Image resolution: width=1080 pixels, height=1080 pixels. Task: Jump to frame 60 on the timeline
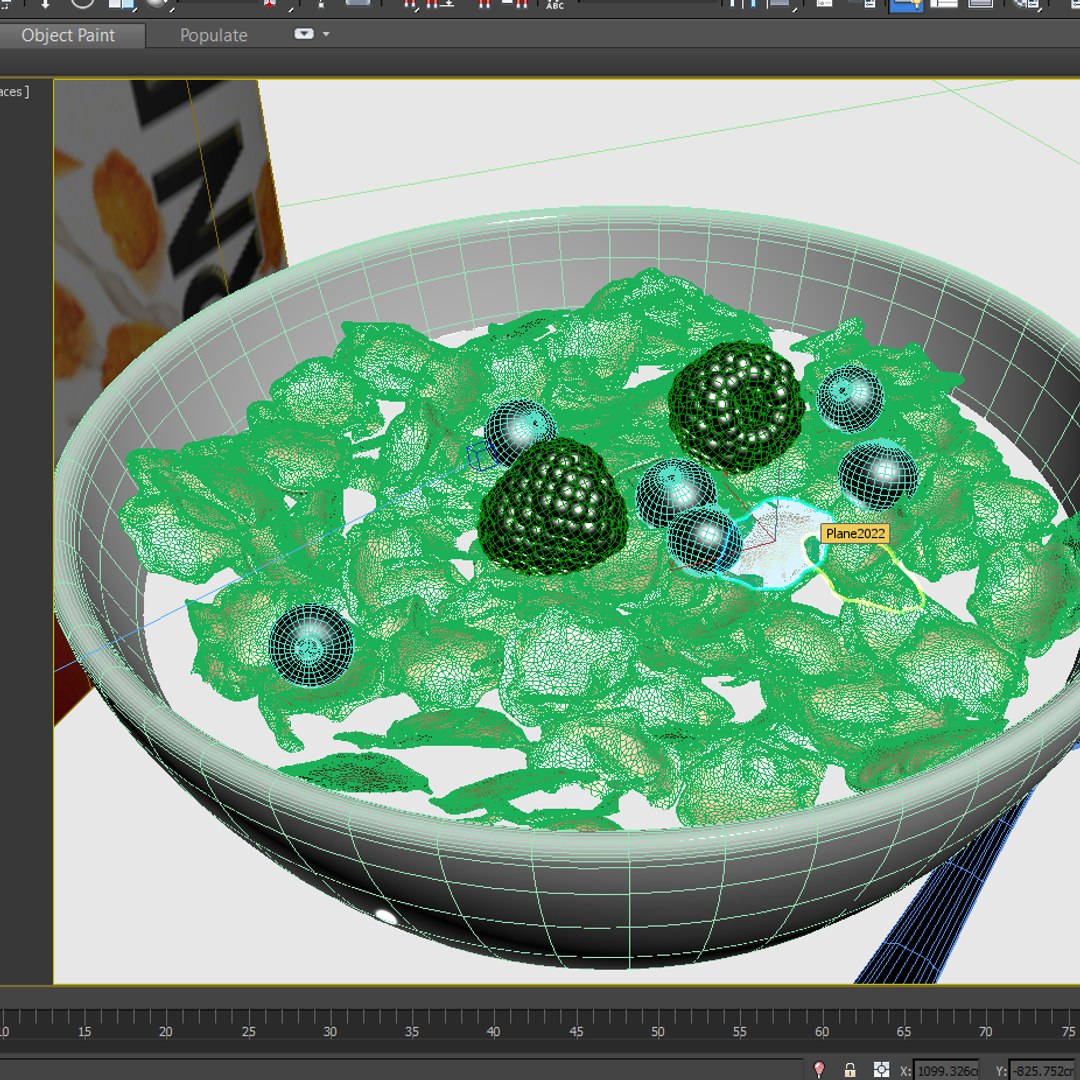tap(822, 1031)
